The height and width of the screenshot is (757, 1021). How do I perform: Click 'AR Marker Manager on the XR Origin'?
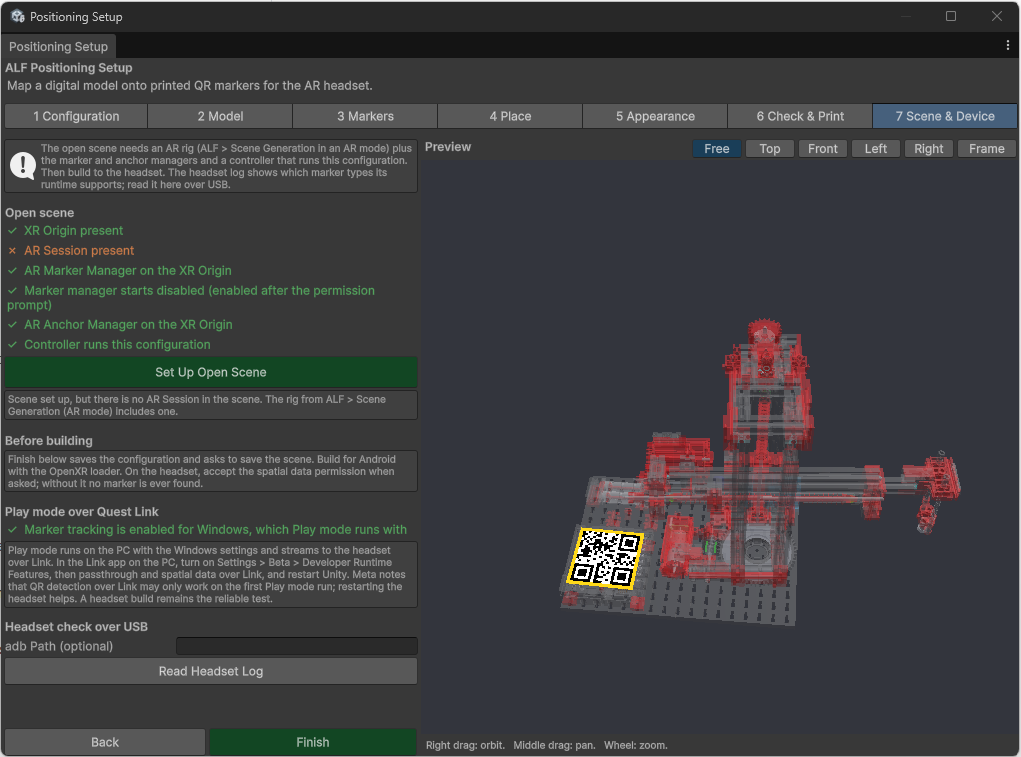tap(119, 271)
